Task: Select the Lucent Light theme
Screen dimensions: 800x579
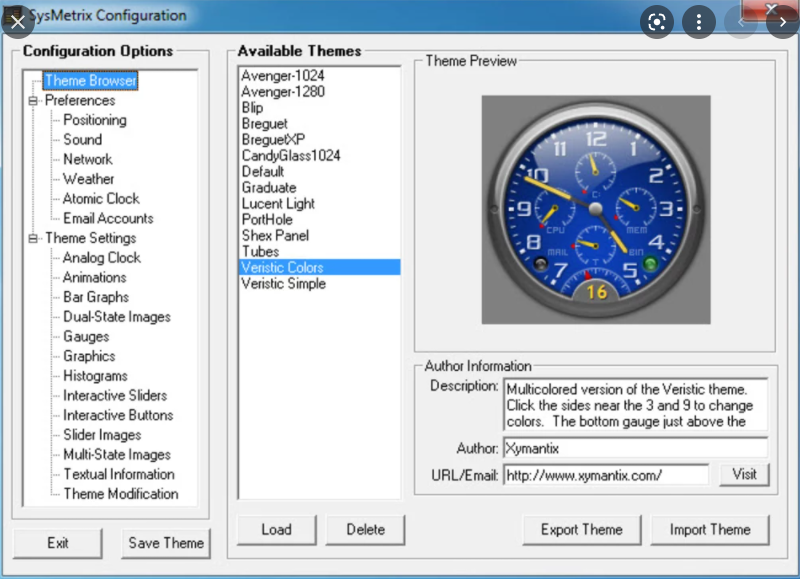Action: pyautogui.click(x=319, y=204)
